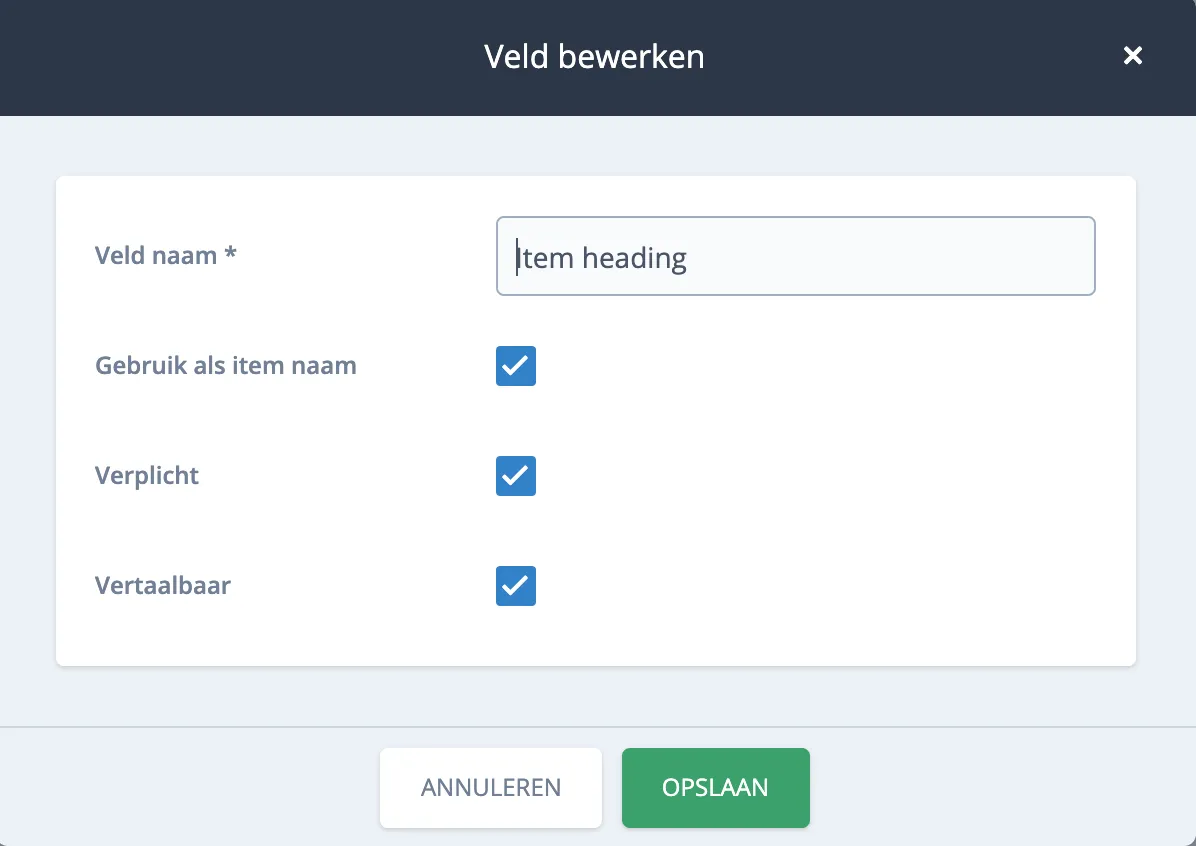Click the Verplicht checkbox
This screenshot has height=846, width=1196.
pyautogui.click(x=515, y=476)
